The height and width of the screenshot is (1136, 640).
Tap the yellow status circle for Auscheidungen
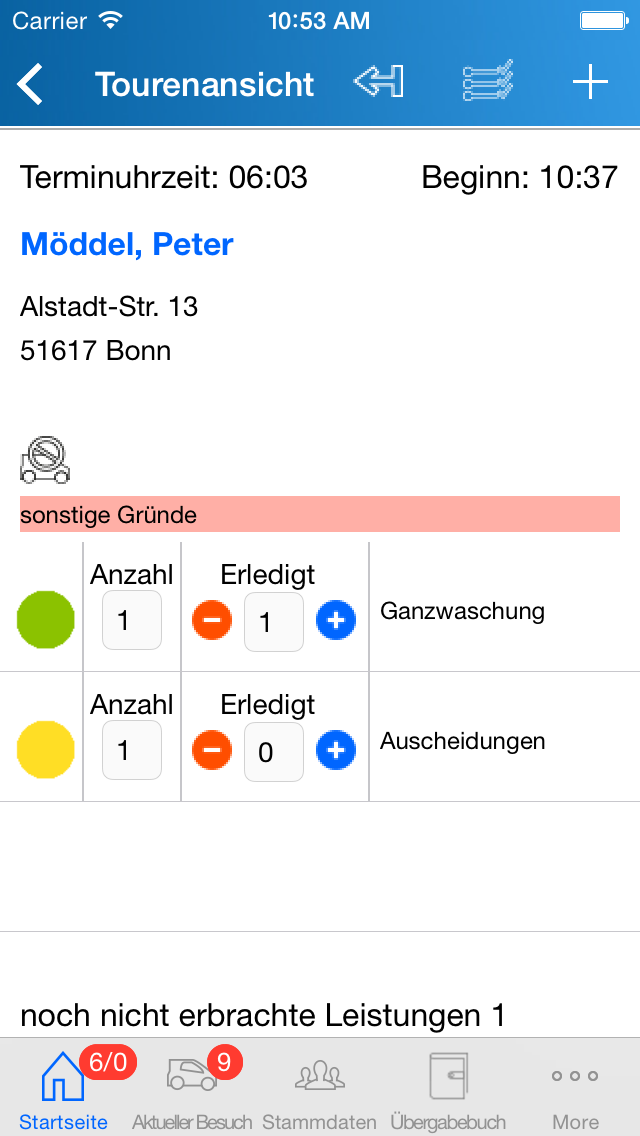point(46,750)
